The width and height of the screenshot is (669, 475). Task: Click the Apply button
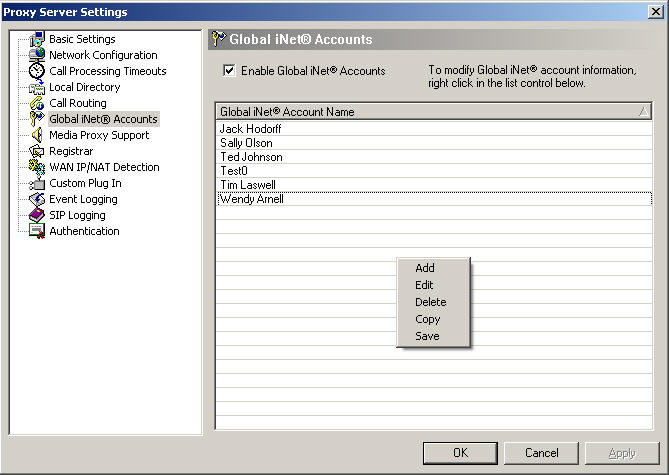pyautogui.click(x=622, y=453)
